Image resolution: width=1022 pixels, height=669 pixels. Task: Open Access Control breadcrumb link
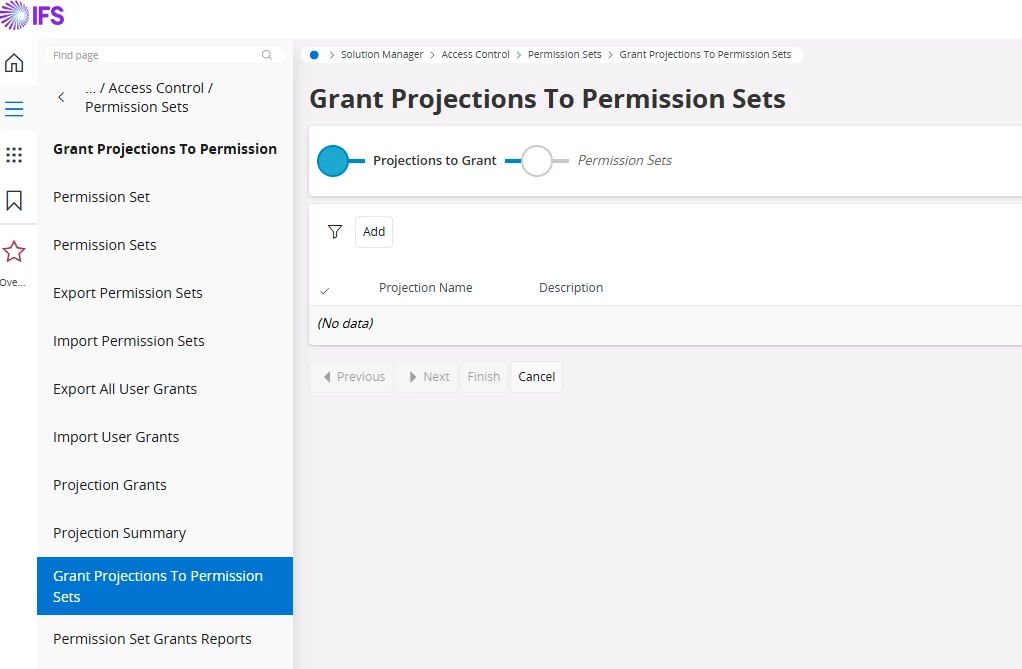(x=475, y=55)
